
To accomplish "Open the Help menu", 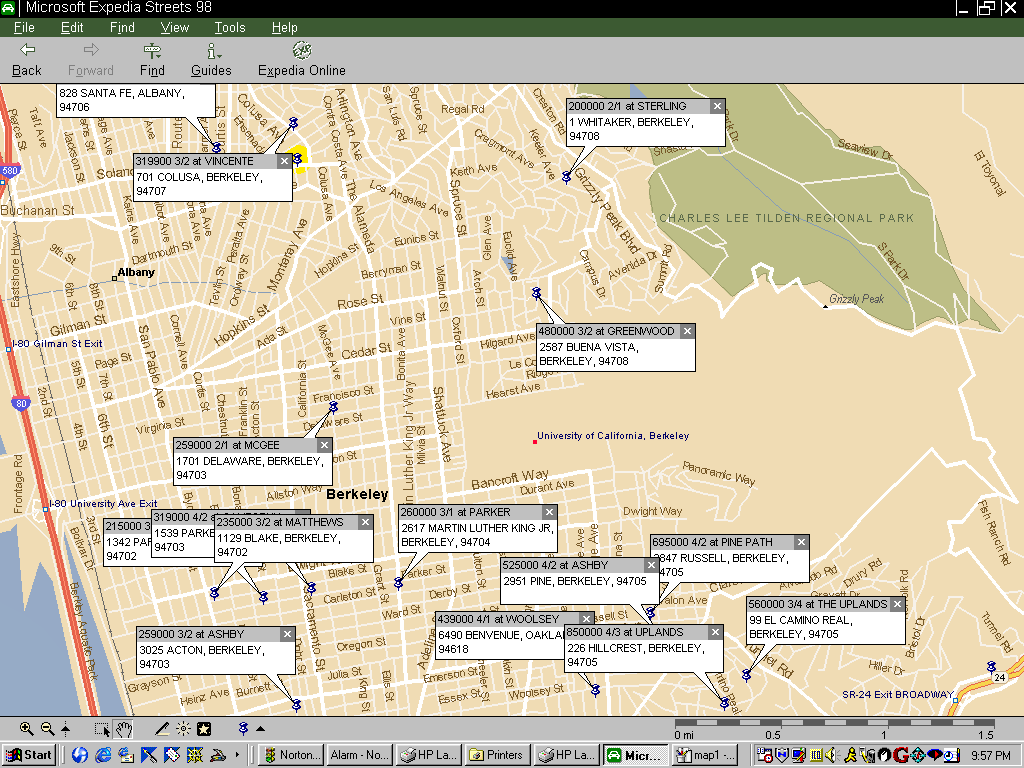I will 285,27.
